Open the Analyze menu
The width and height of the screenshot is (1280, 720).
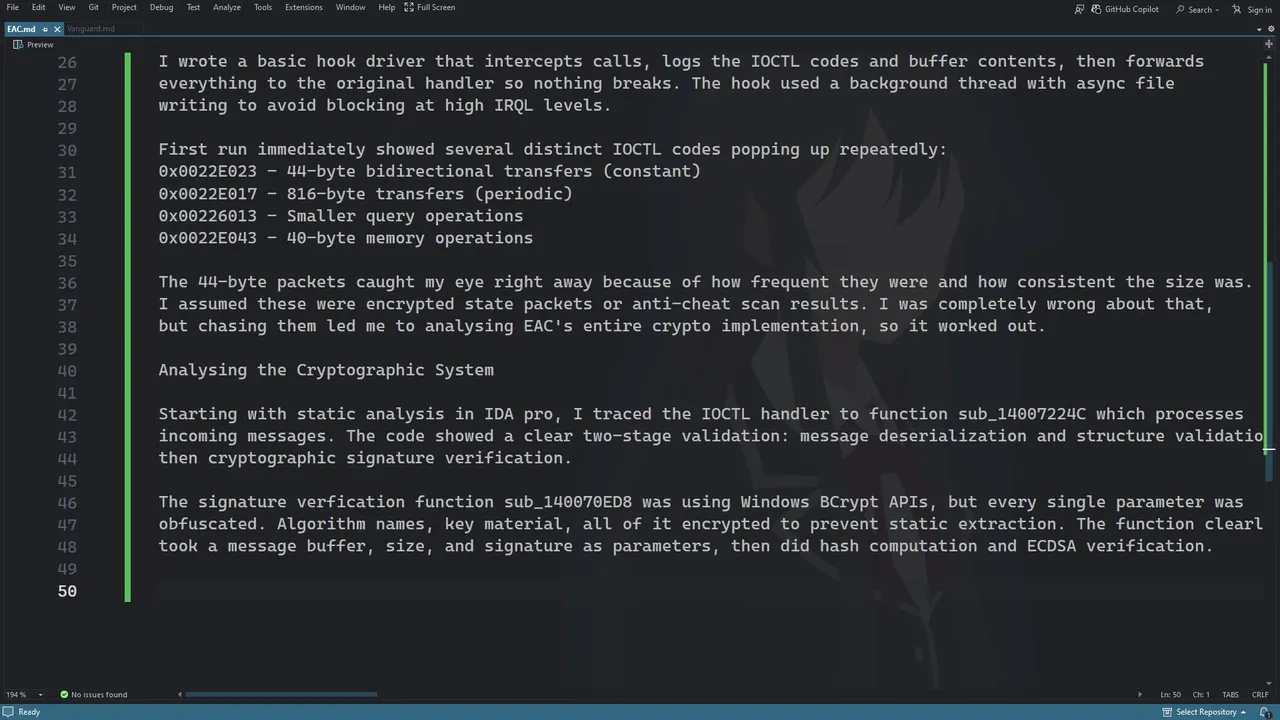[x=227, y=7]
